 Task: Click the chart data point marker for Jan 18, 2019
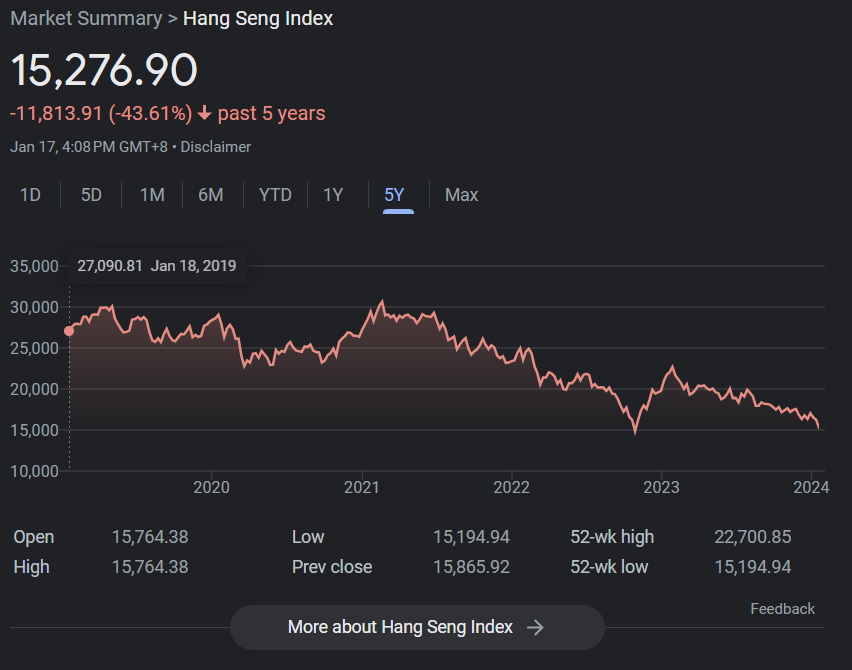69,331
